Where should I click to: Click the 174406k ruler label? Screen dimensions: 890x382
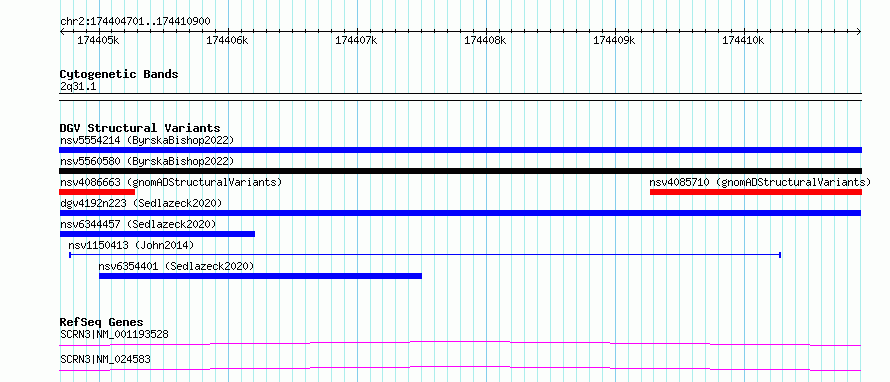(227, 40)
